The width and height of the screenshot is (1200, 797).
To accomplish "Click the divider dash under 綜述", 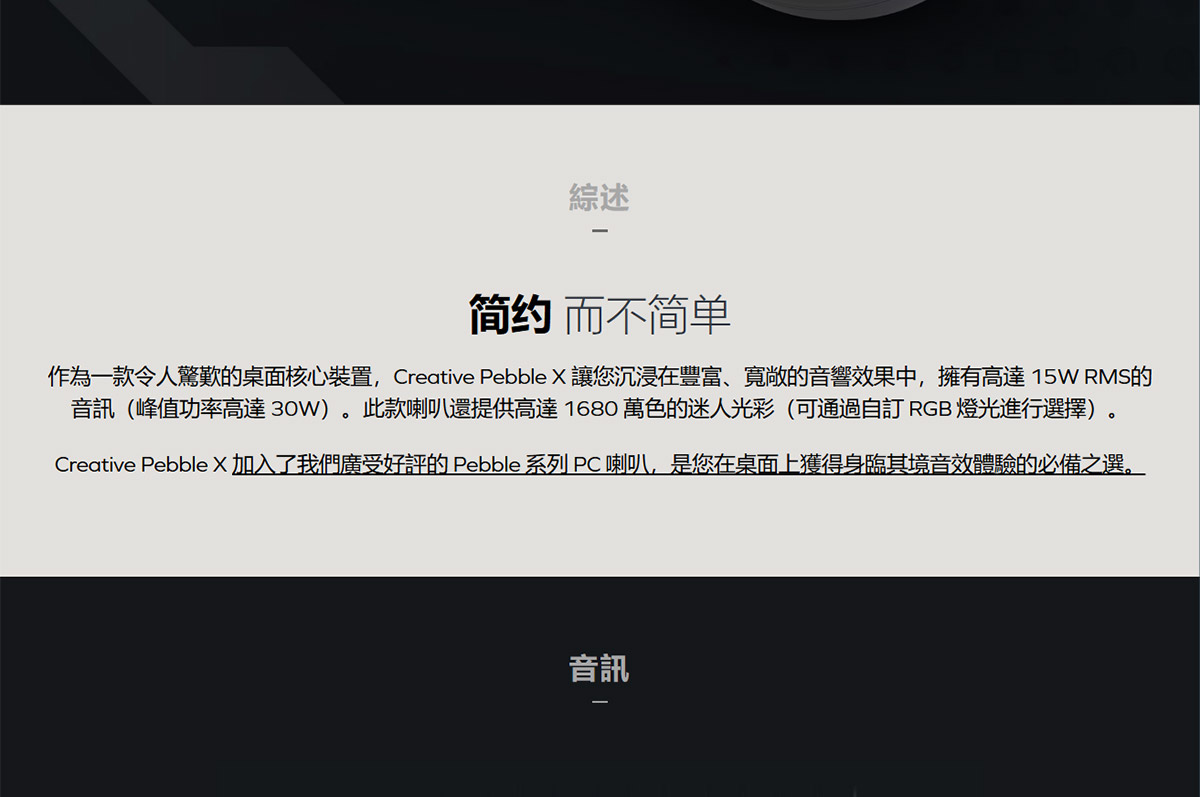I will point(599,230).
